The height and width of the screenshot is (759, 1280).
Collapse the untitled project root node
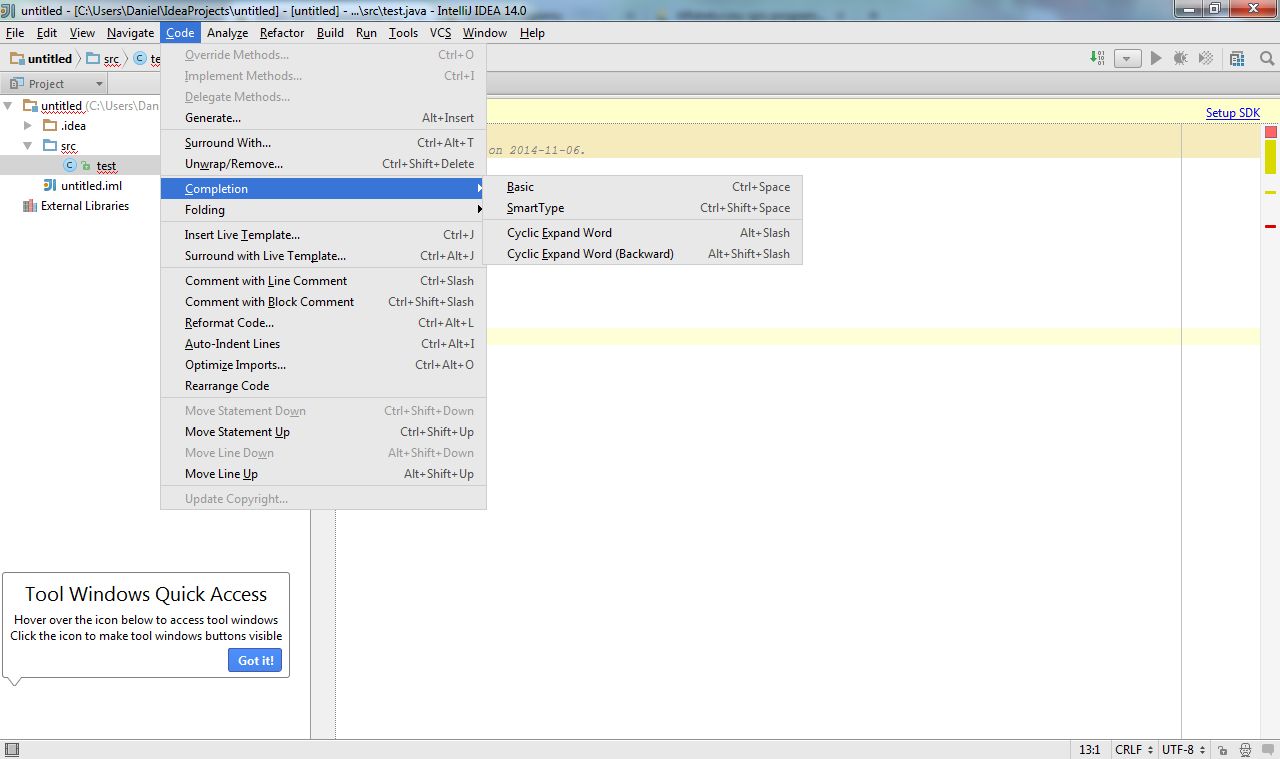(9, 105)
